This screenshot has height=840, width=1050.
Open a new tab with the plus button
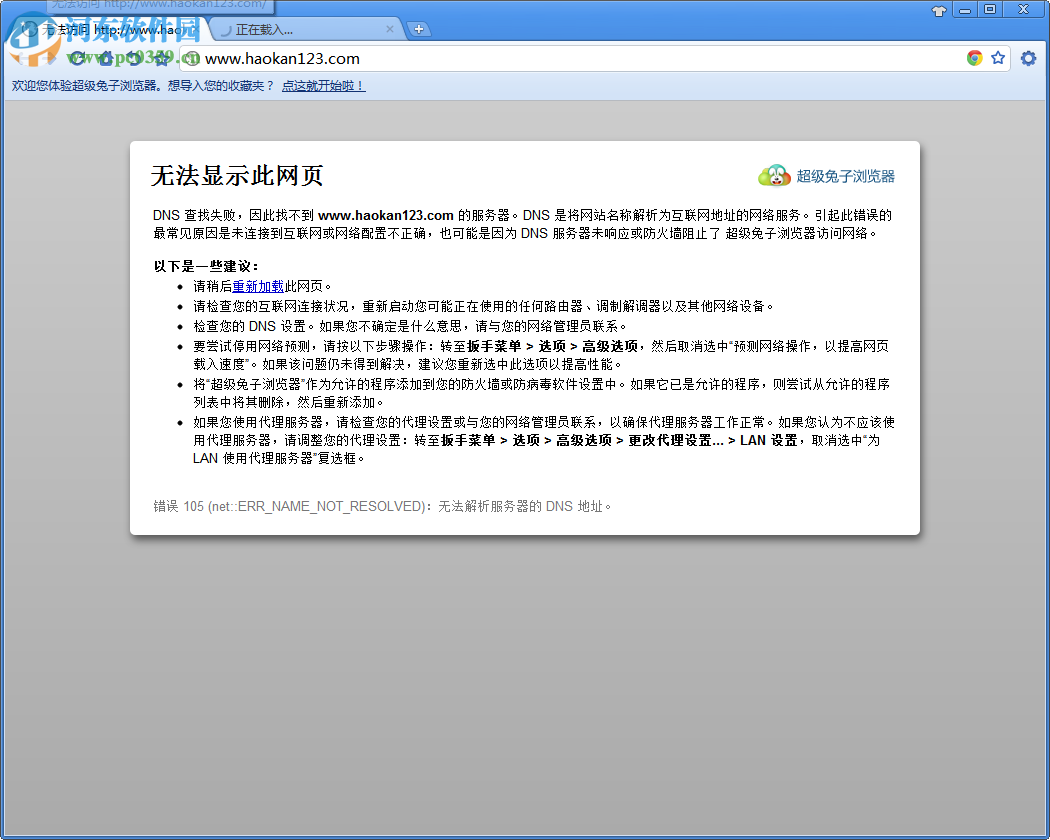(x=419, y=29)
